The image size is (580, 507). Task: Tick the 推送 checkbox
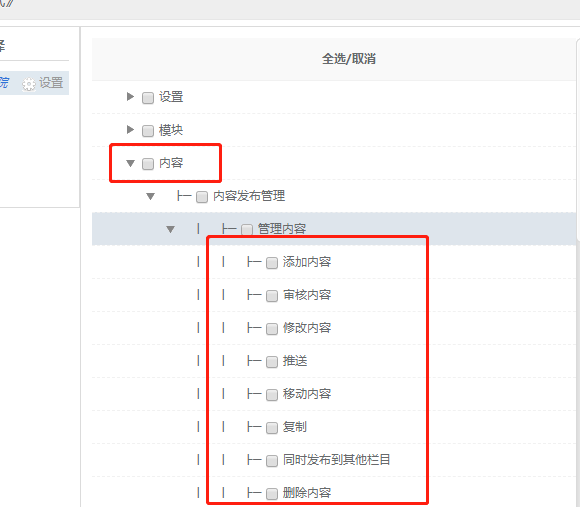click(272, 362)
